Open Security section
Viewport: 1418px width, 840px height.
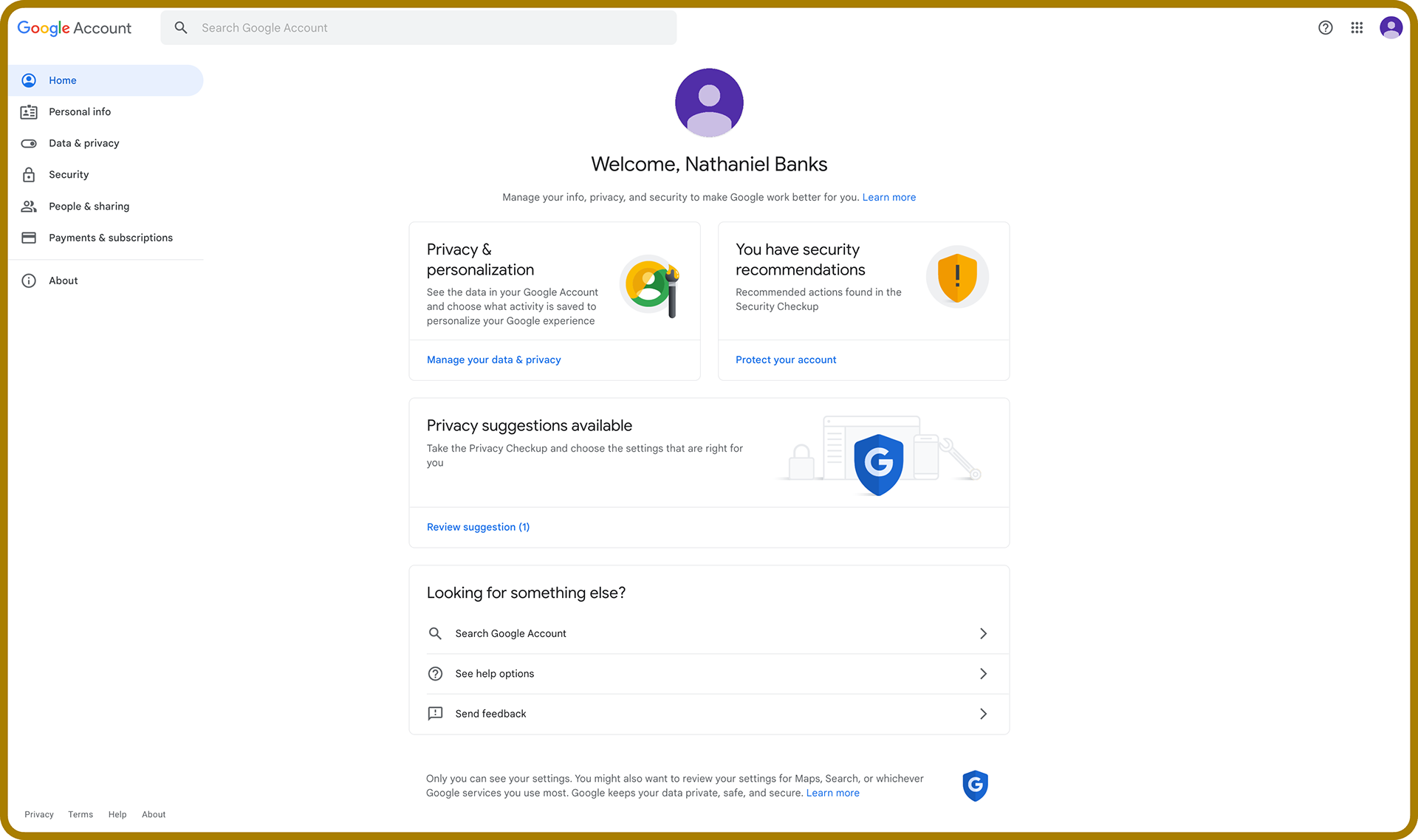click(x=106, y=175)
